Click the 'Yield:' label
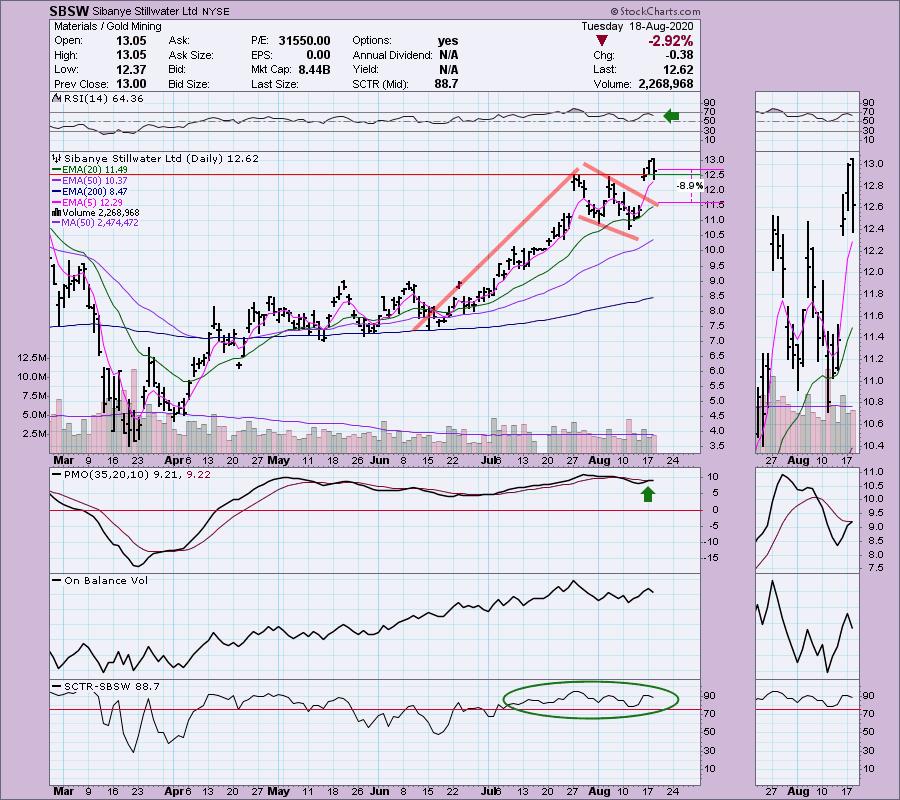 366,69
